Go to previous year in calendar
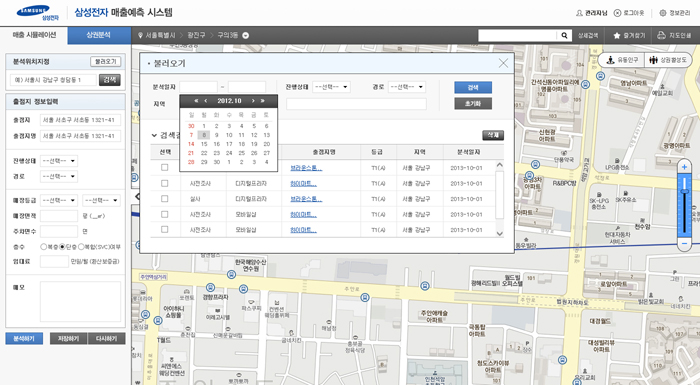The image size is (700, 385). click(196, 101)
